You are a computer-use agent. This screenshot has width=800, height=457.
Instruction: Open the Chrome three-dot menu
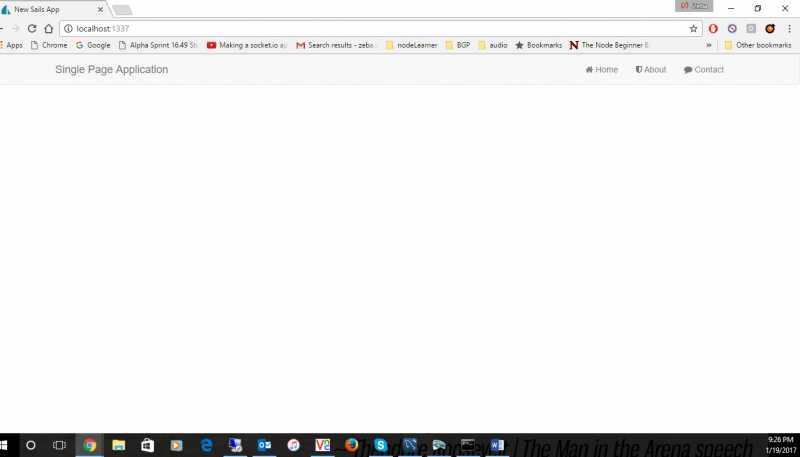tap(788, 29)
